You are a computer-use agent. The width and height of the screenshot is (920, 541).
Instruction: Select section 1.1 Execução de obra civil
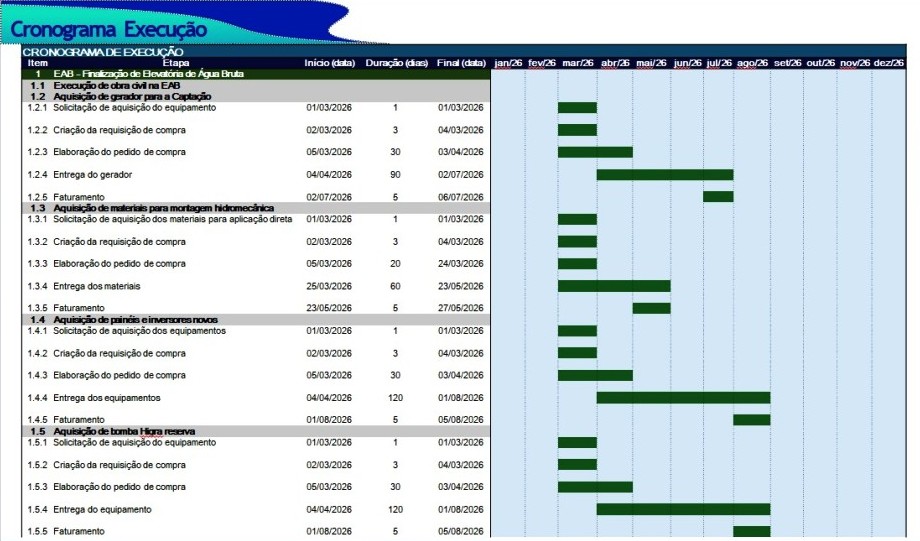coord(116,86)
